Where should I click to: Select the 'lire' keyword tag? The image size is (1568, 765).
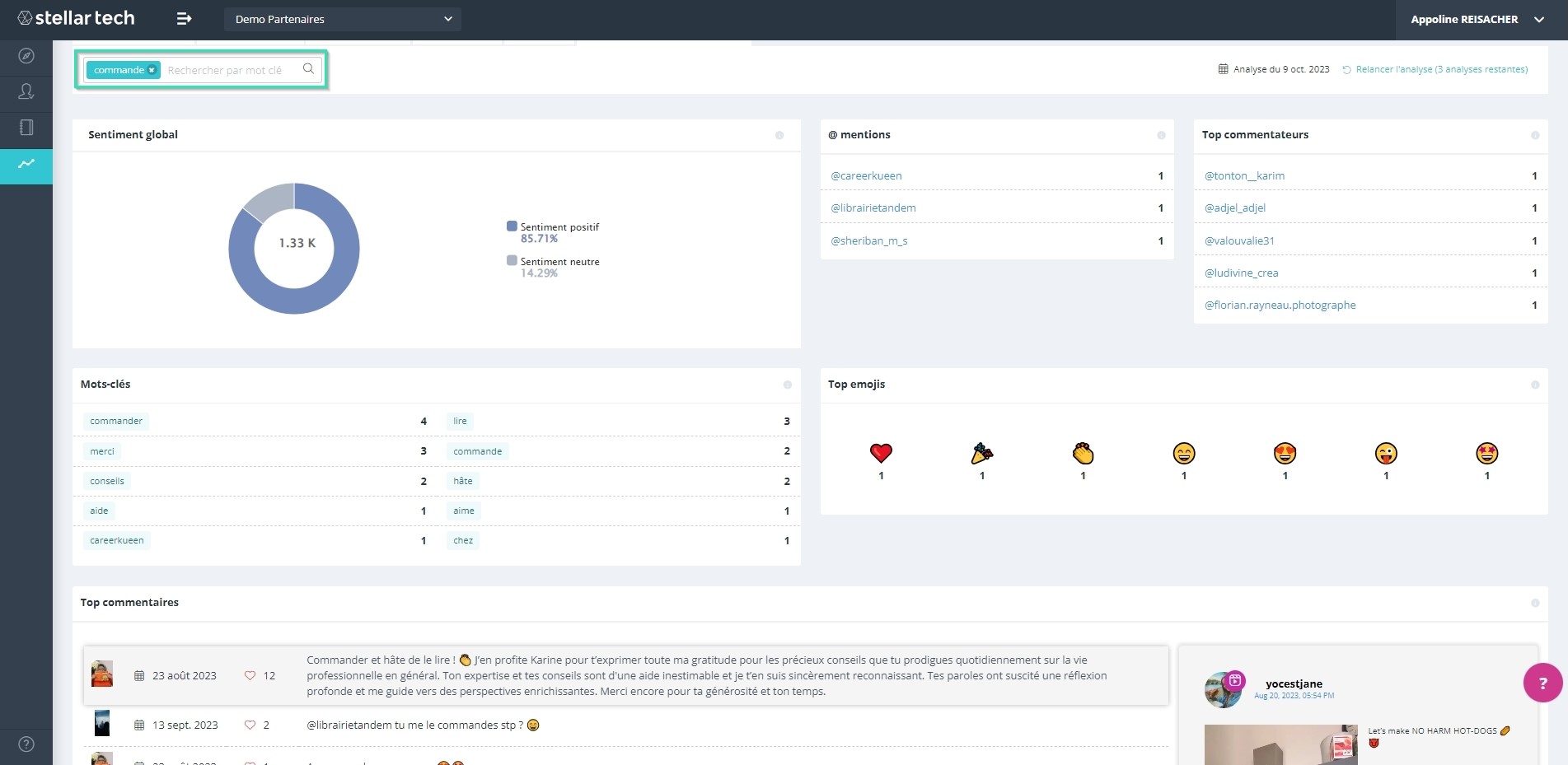pyautogui.click(x=460, y=421)
